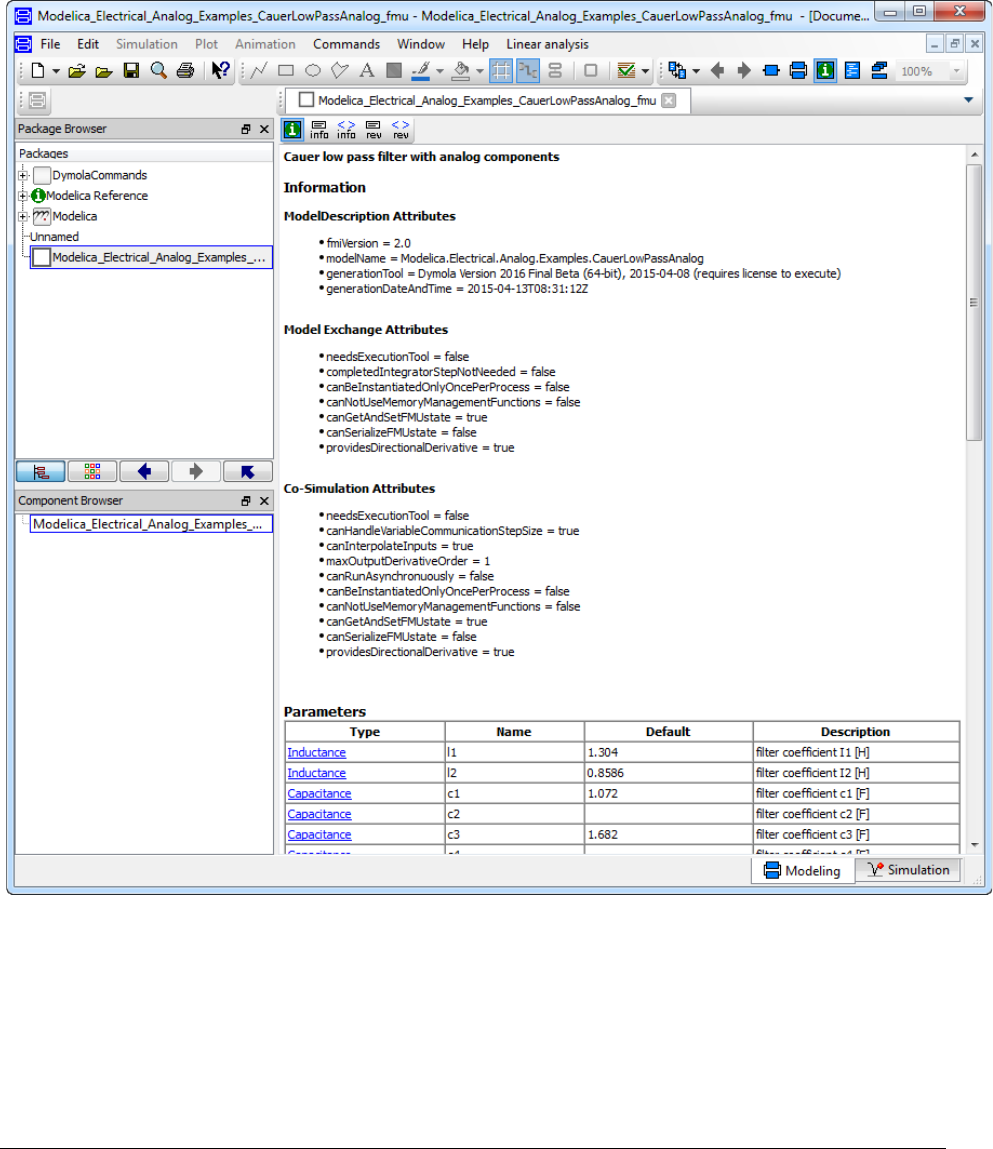Select the Ellipse drawing tool
The height and width of the screenshot is (1149, 993).
(x=313, y=71)
